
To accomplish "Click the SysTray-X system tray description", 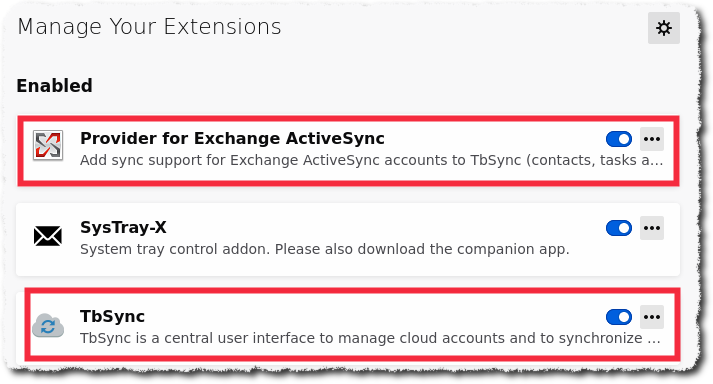I will point(325,249).
